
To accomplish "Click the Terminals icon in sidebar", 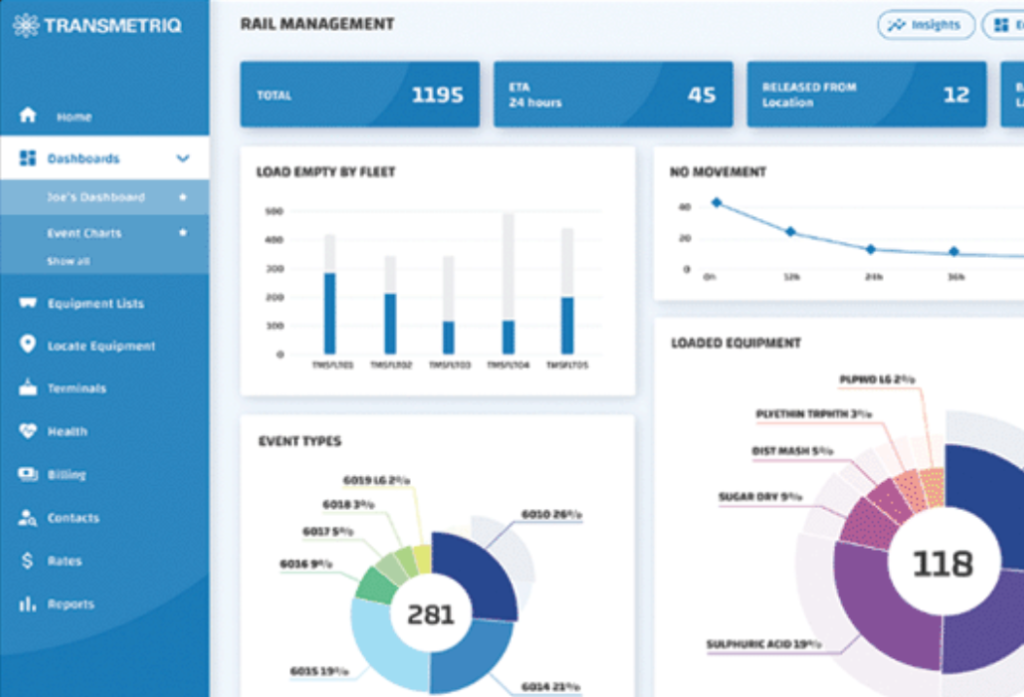I will coord(28,388).
